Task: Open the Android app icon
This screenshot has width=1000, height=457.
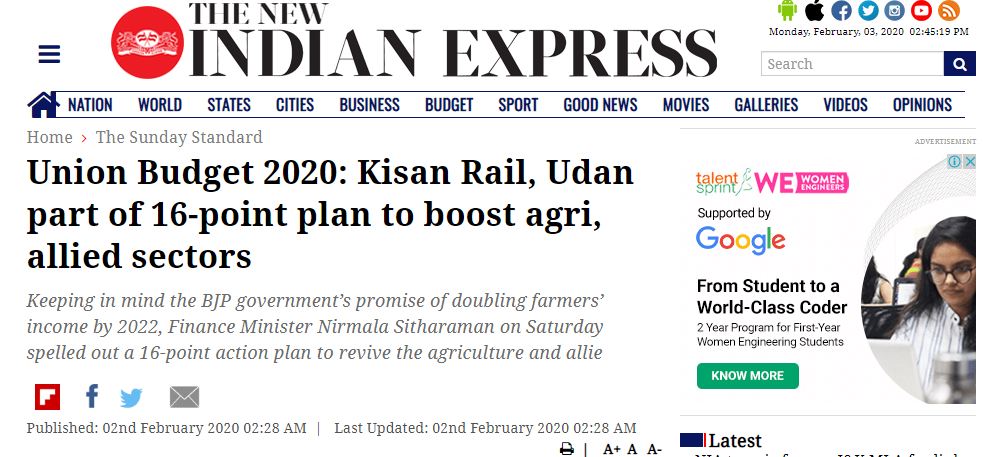Action: 788,10
